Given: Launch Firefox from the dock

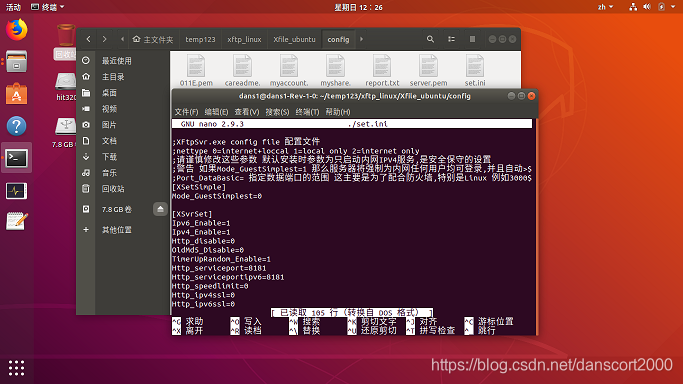Looking at the screenshot, I should pos(17,30).
